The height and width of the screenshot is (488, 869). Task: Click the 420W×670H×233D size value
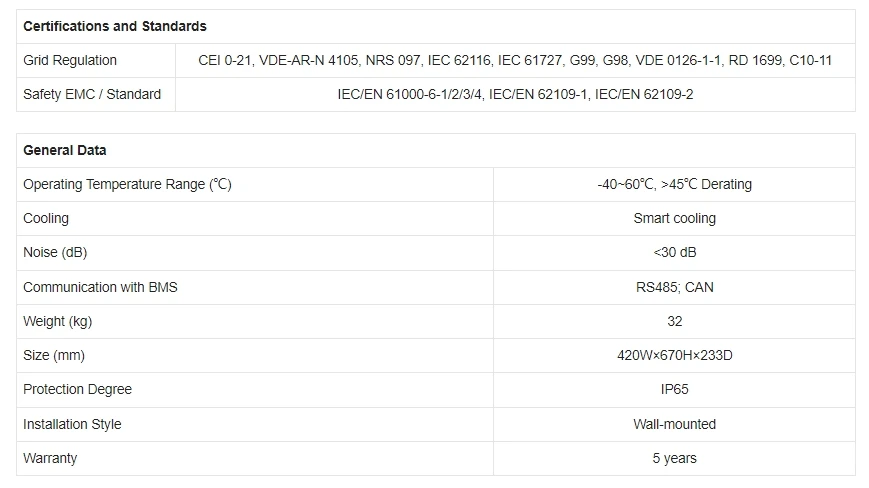[674, 355]
